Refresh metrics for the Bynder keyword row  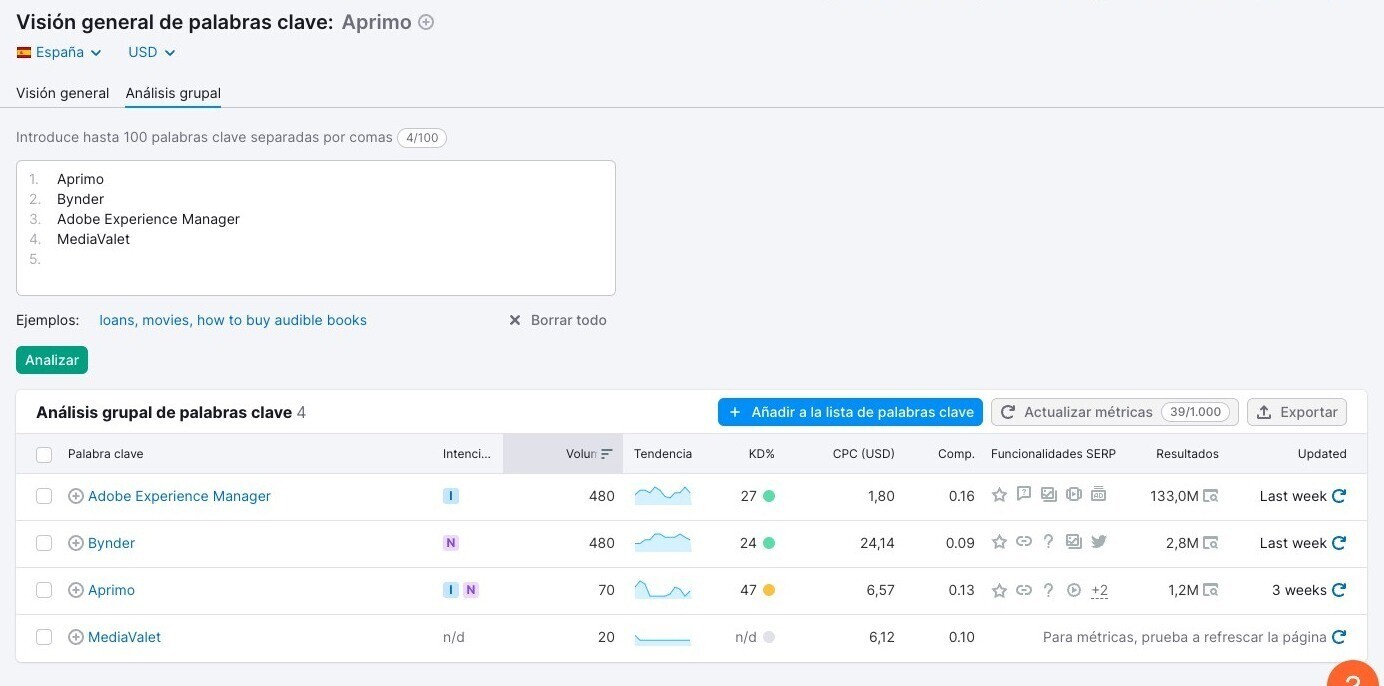pyautogui.click(x=1340, y=542)
